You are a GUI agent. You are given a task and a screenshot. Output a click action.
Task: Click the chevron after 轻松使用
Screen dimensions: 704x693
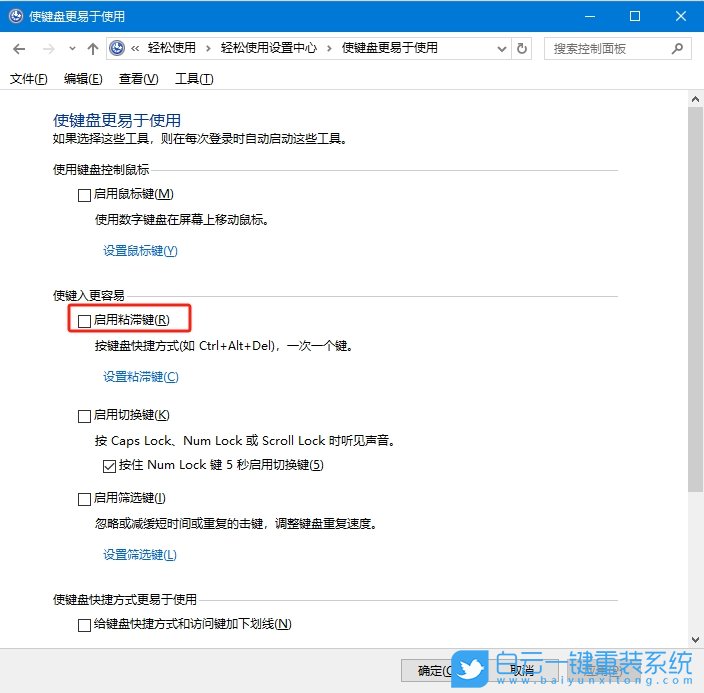pyautogui.click(x=208, y=49)
